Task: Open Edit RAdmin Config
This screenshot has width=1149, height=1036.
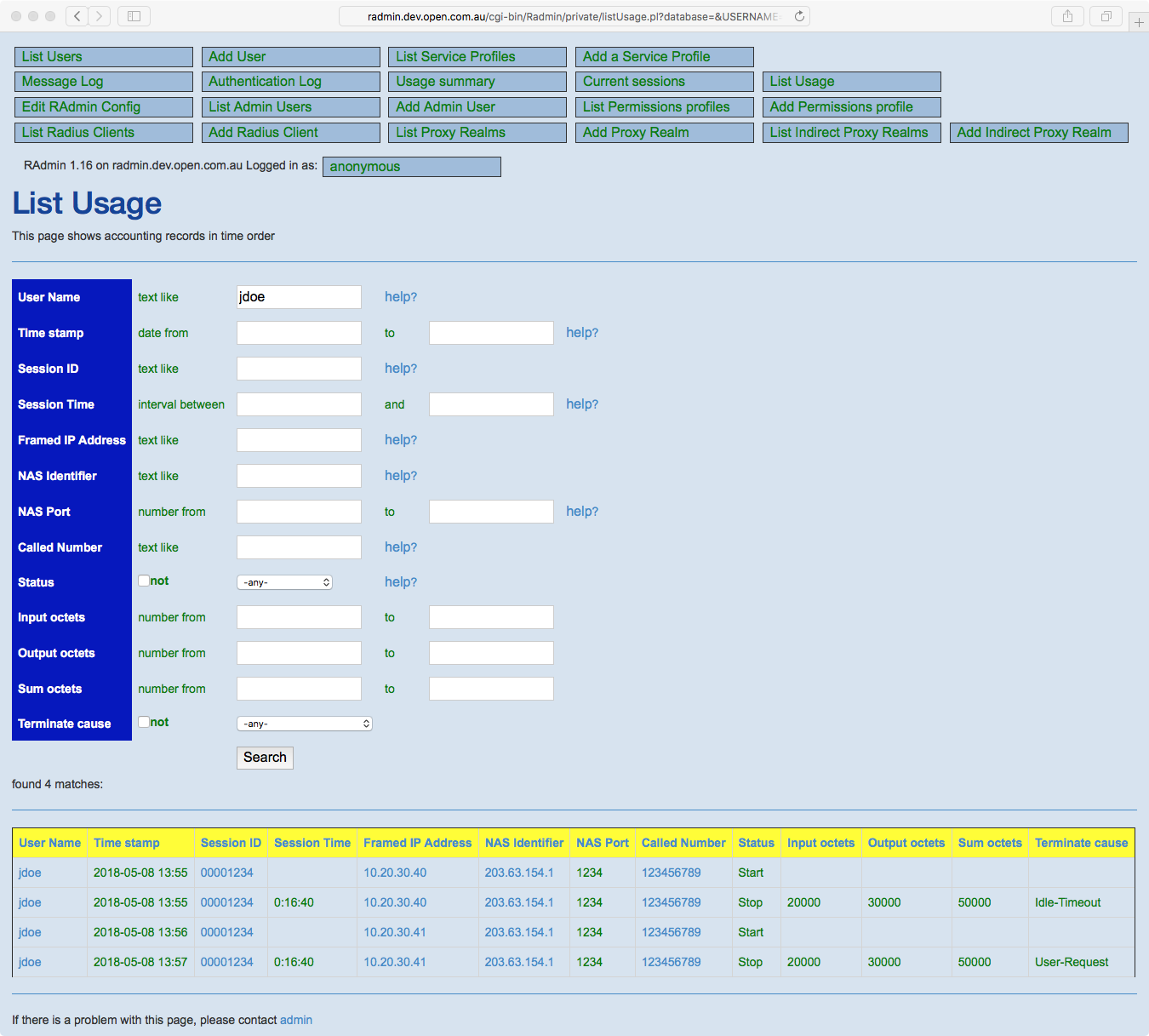Action: [x=104, y=107]
